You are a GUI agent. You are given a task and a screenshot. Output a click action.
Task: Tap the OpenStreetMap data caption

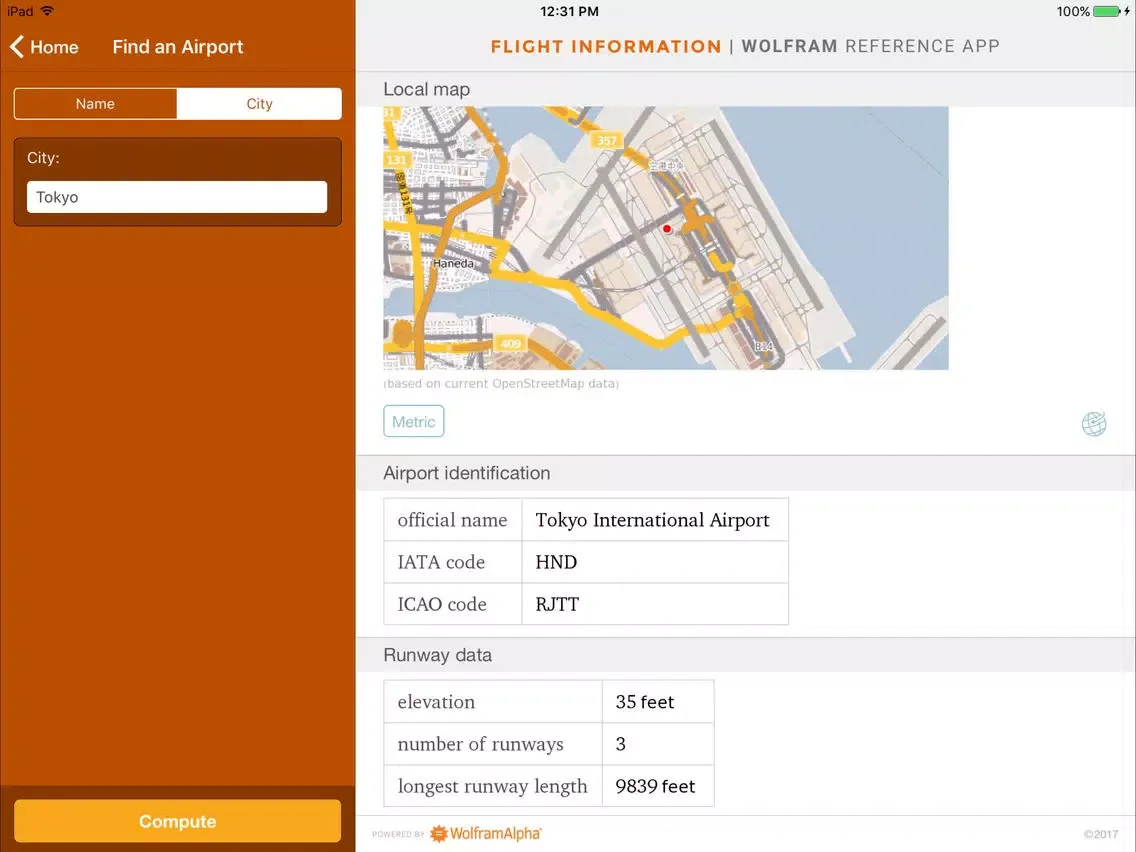pyautogui.click(x=501, y=384)
